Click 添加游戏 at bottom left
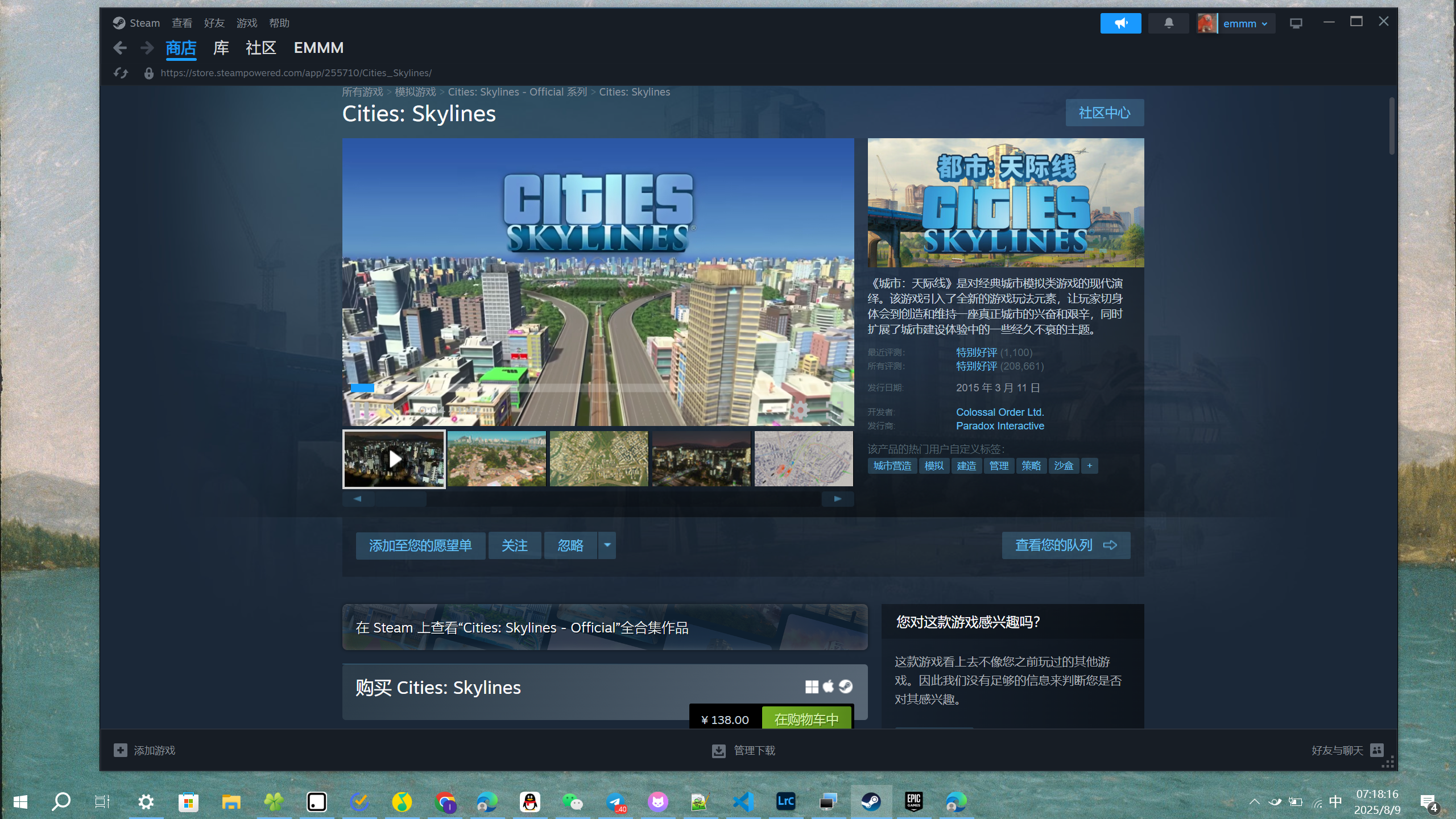Viewport: 1456px width, 819px height. 144,751
